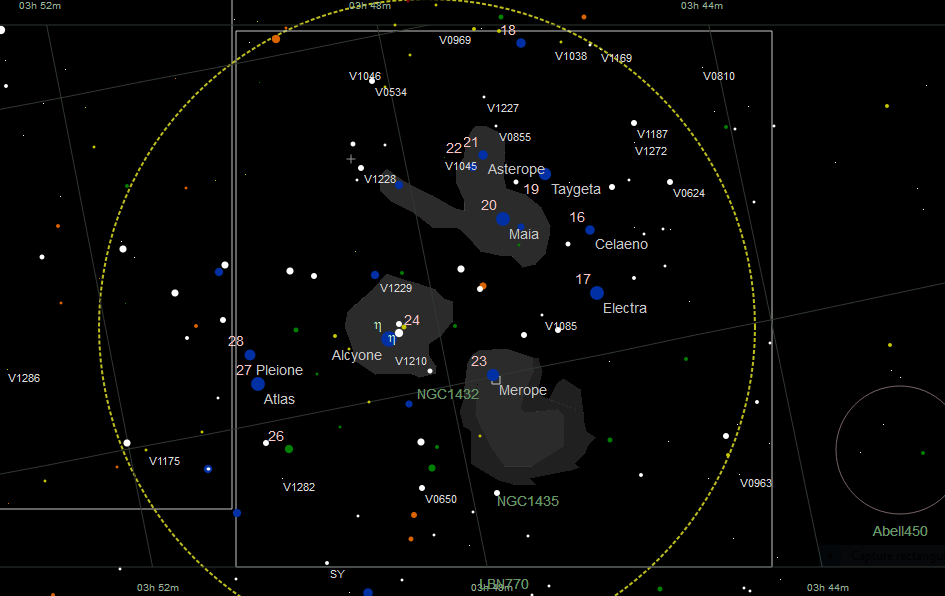The height and width of the screenshot is (596, 945).
Task: Select the star Taygeta
Action: click(x=545, y=175)
